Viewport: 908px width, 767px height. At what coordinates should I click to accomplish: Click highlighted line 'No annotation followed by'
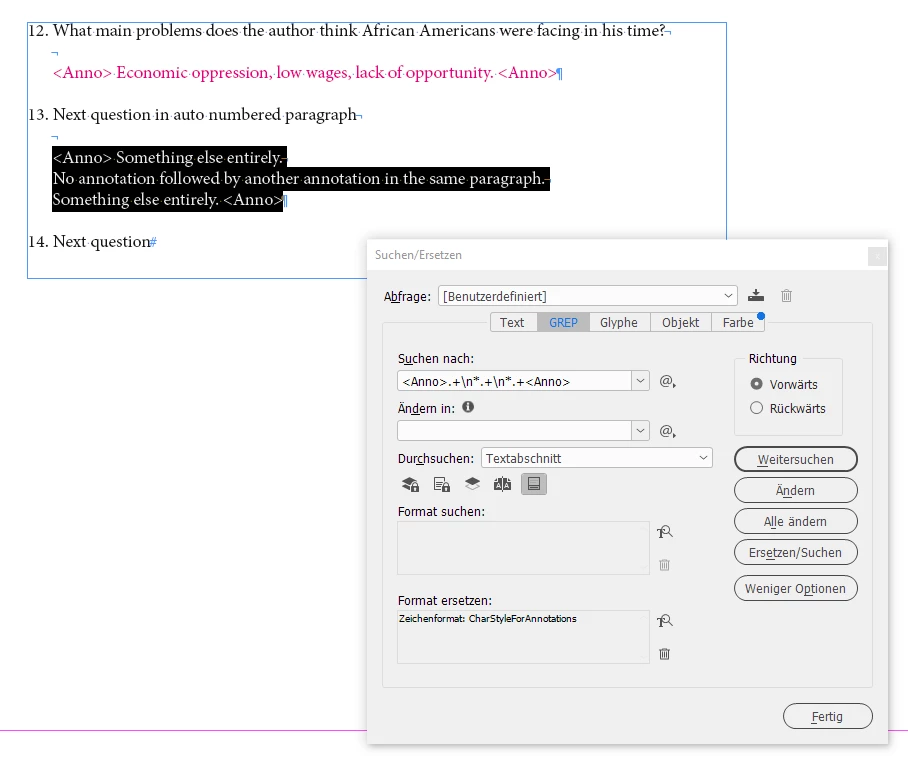click(x=301, y=178)
